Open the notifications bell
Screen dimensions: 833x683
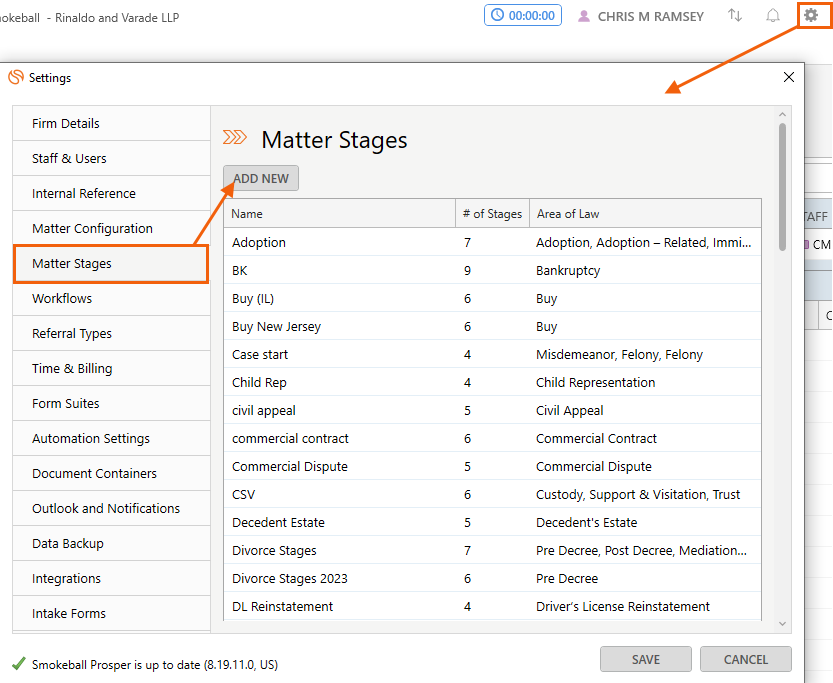(772, 16)
